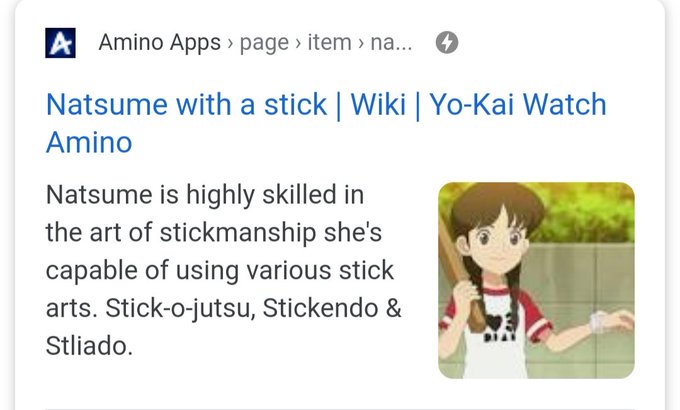
Task: Click the chevron after "Amino Apps"
Action: pyautogui.click(x=230, y=43)
